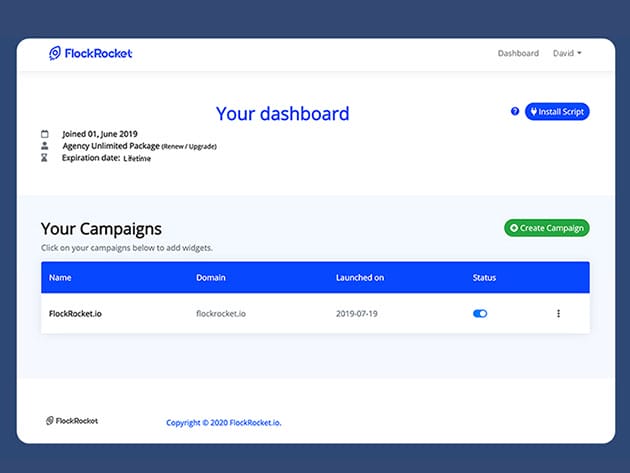This screenshot has width=630, height=473.
Task: Open the blue help question mark icon
Action: (515, 111)
